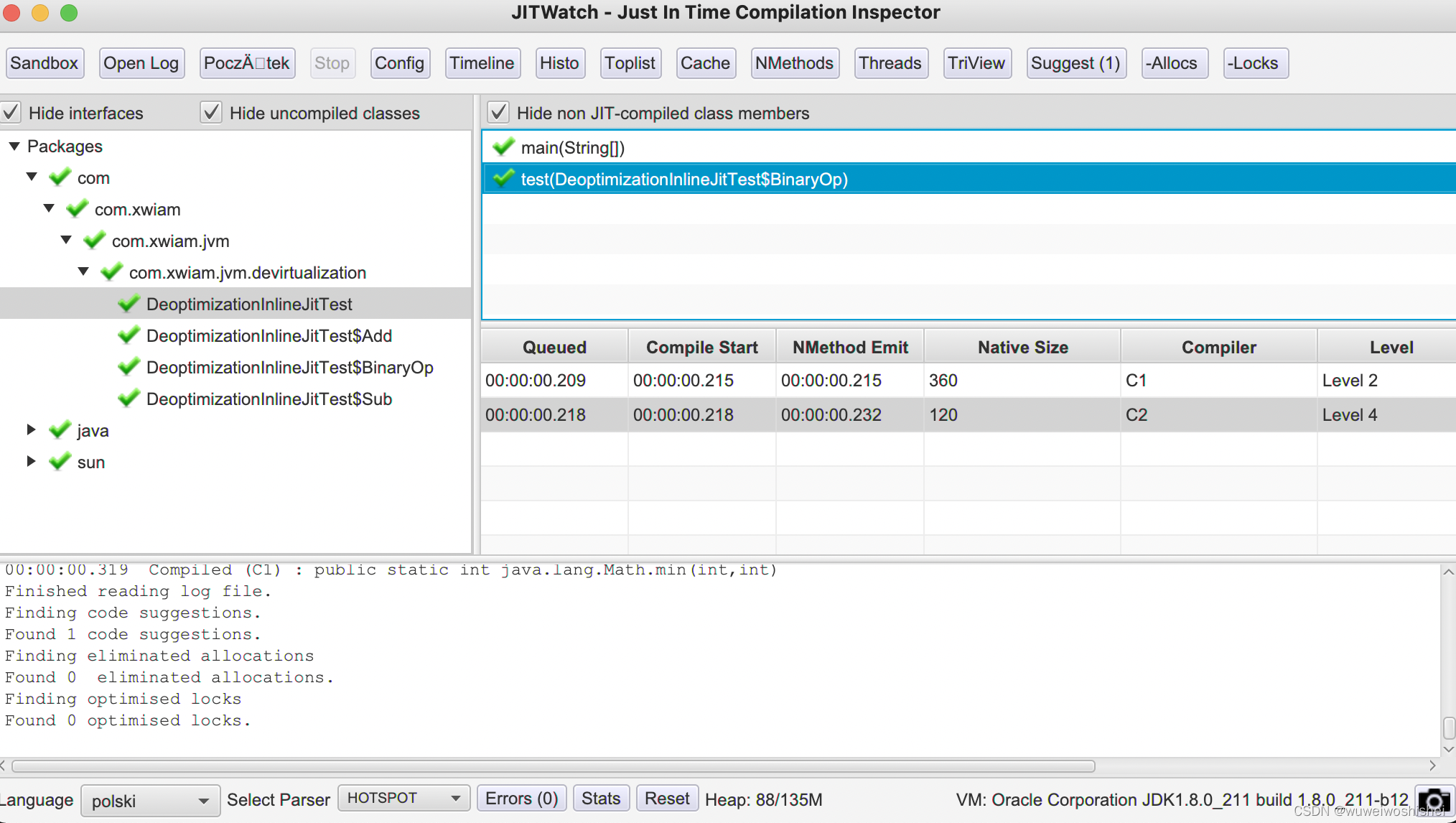The height and width of the screenshot is (823, 1456).
Task: Open the NMethods panel
Action: [x=793, y=63]
